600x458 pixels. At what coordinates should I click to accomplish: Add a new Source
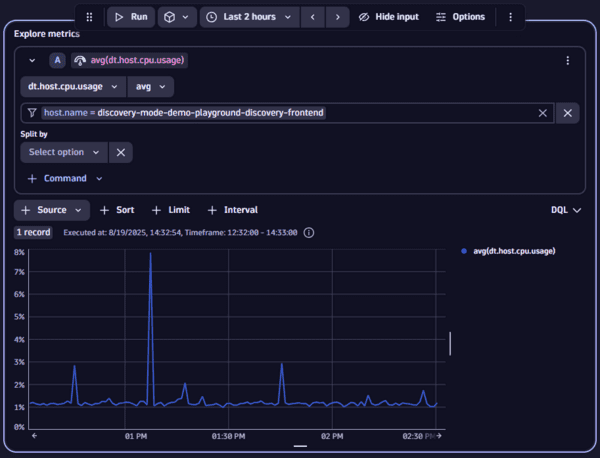52,210
